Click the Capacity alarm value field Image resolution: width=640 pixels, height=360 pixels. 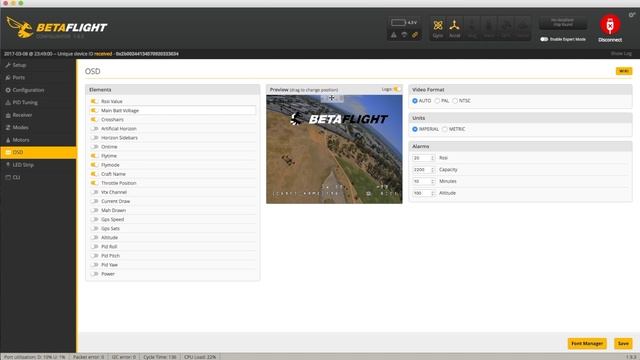click(x=424, y=169)
